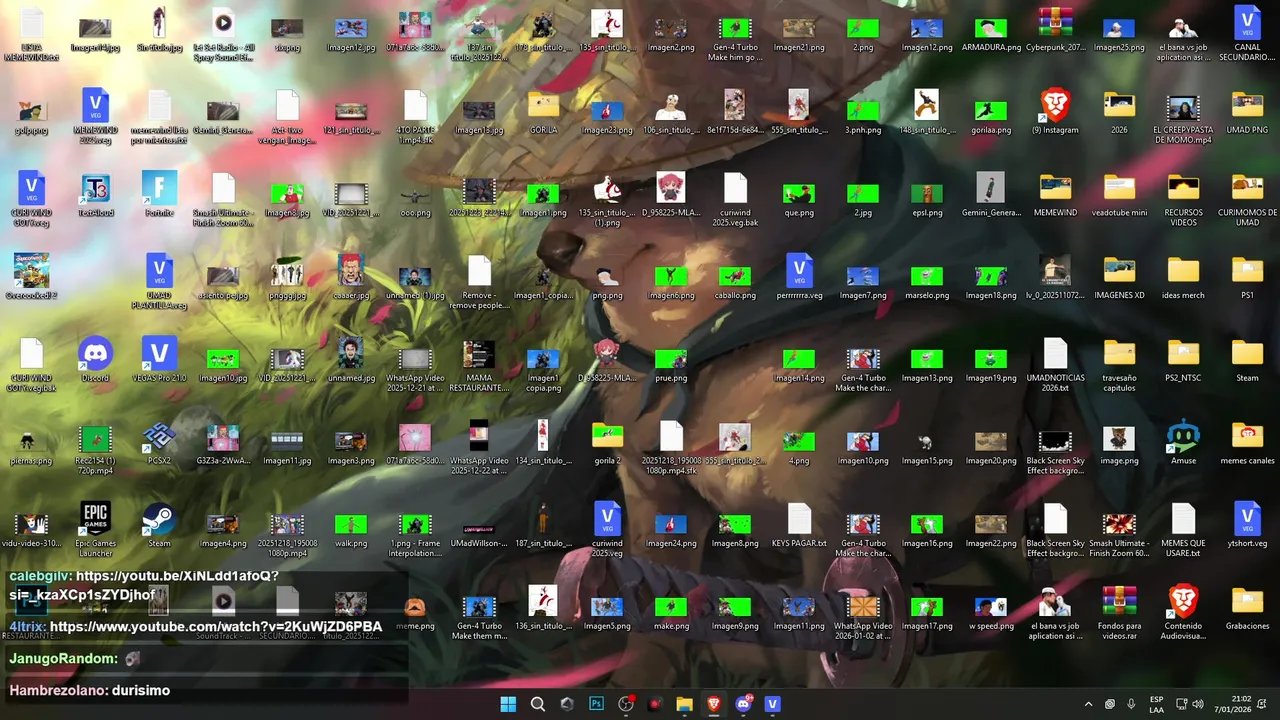Image resolution: width=1280 pixels, height=720 pixels.
Task: Select the UMAD PNG folder
Action: (1247, 112)
